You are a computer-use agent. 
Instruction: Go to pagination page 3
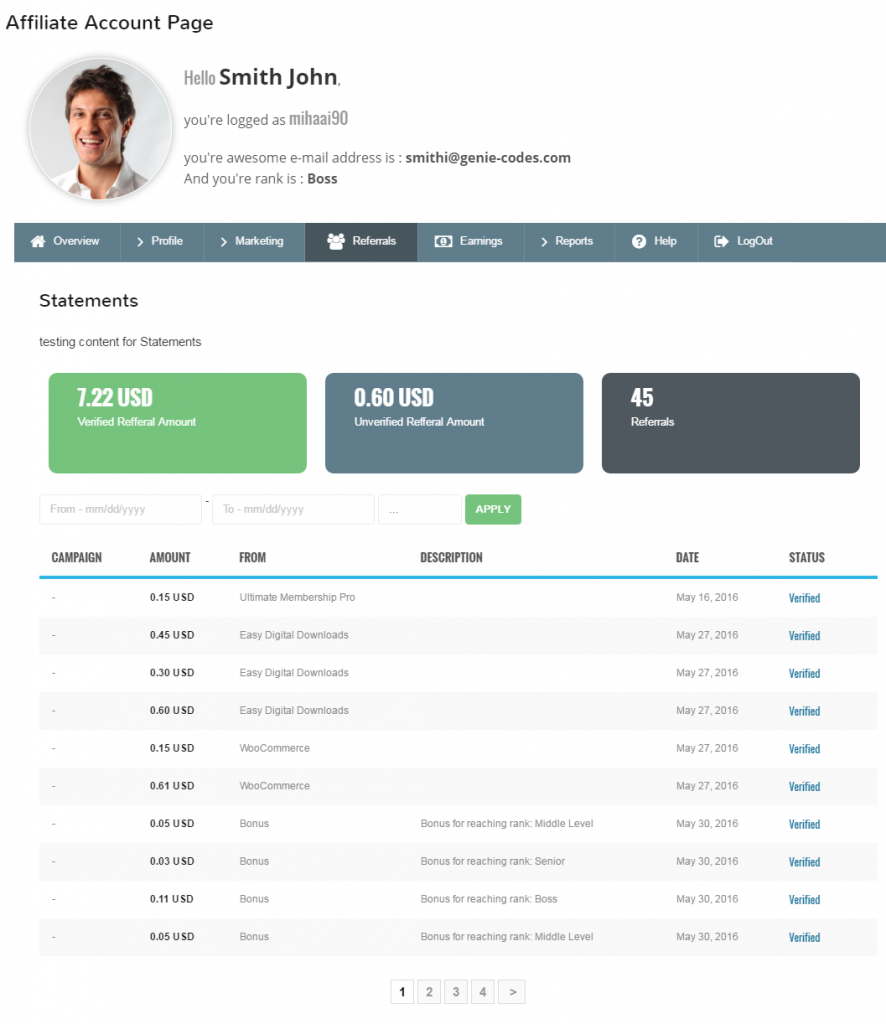(x=456, y=992)
